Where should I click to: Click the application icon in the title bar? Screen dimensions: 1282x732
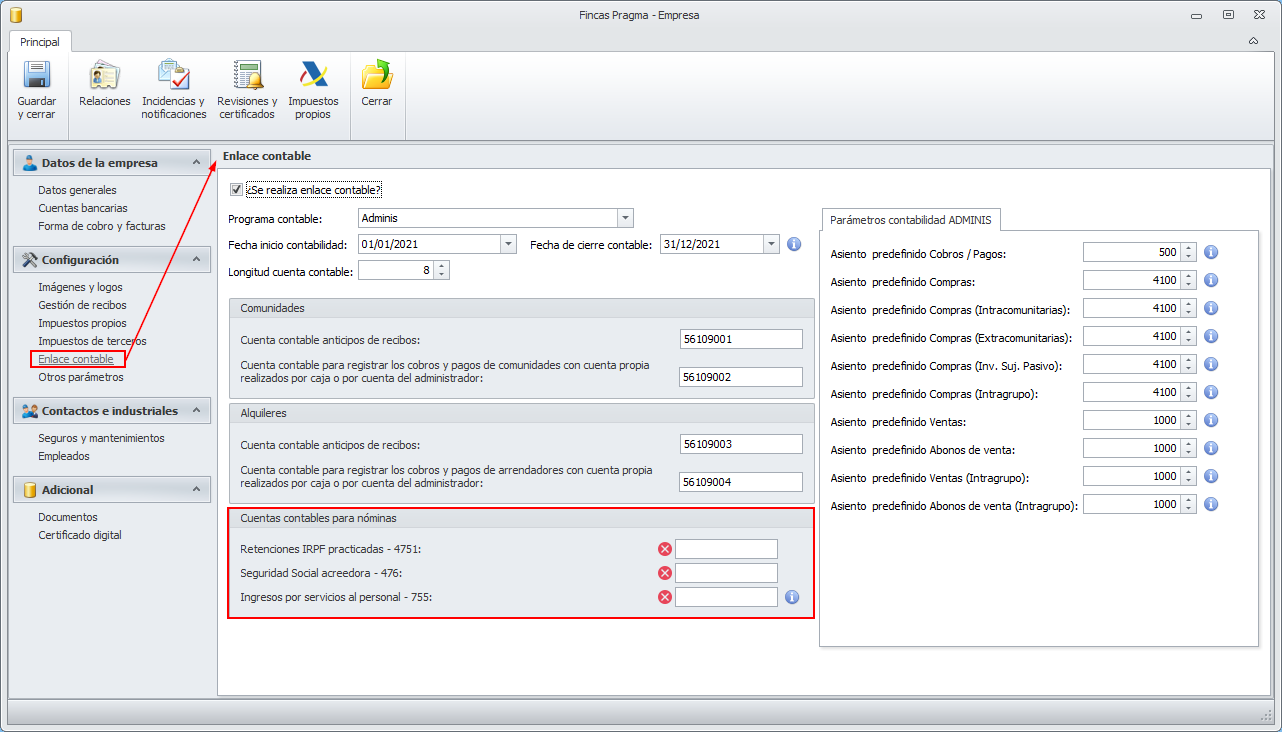click(x=15, y=15)
